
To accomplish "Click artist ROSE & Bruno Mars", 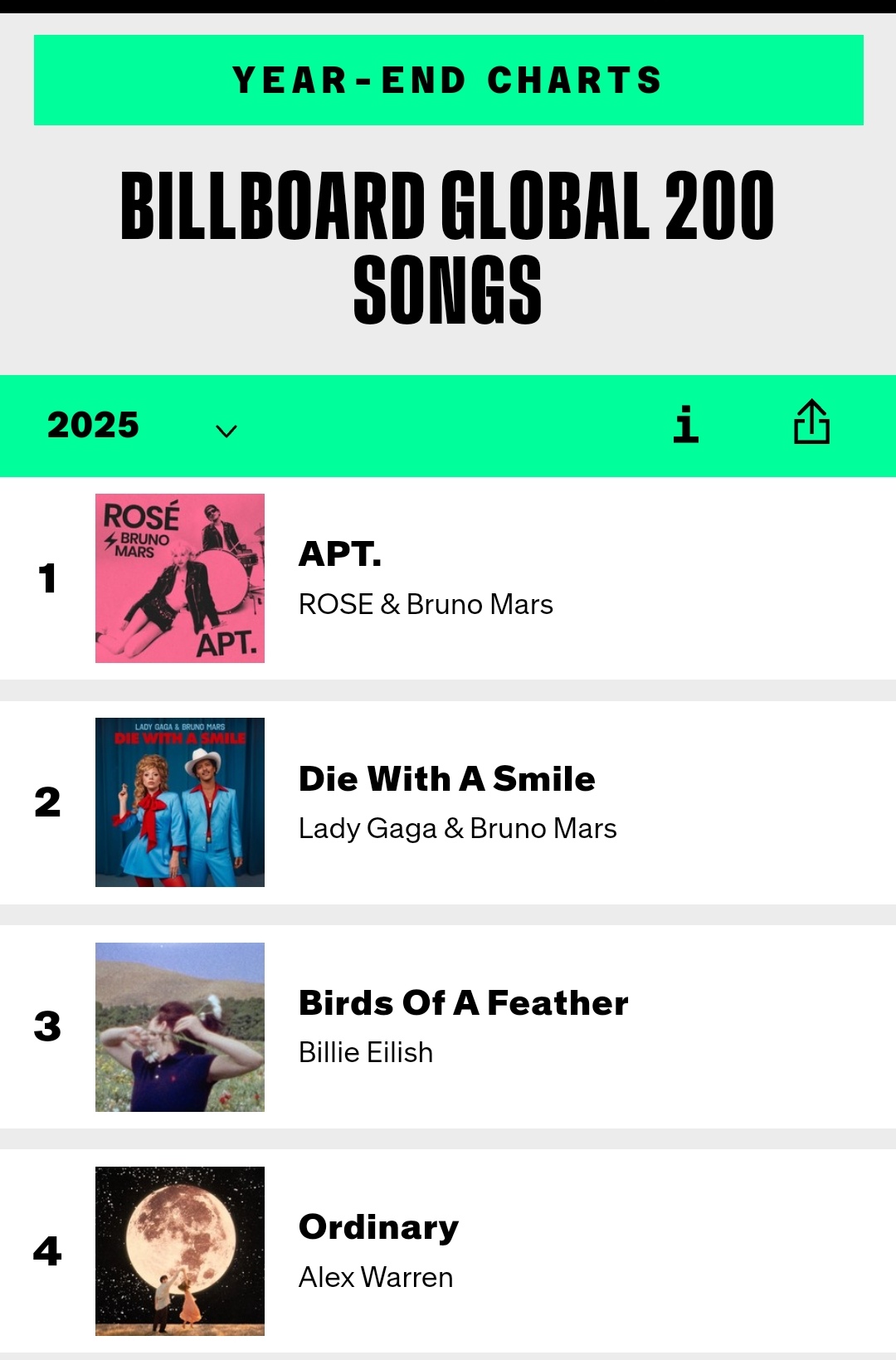I will point(426,605).
